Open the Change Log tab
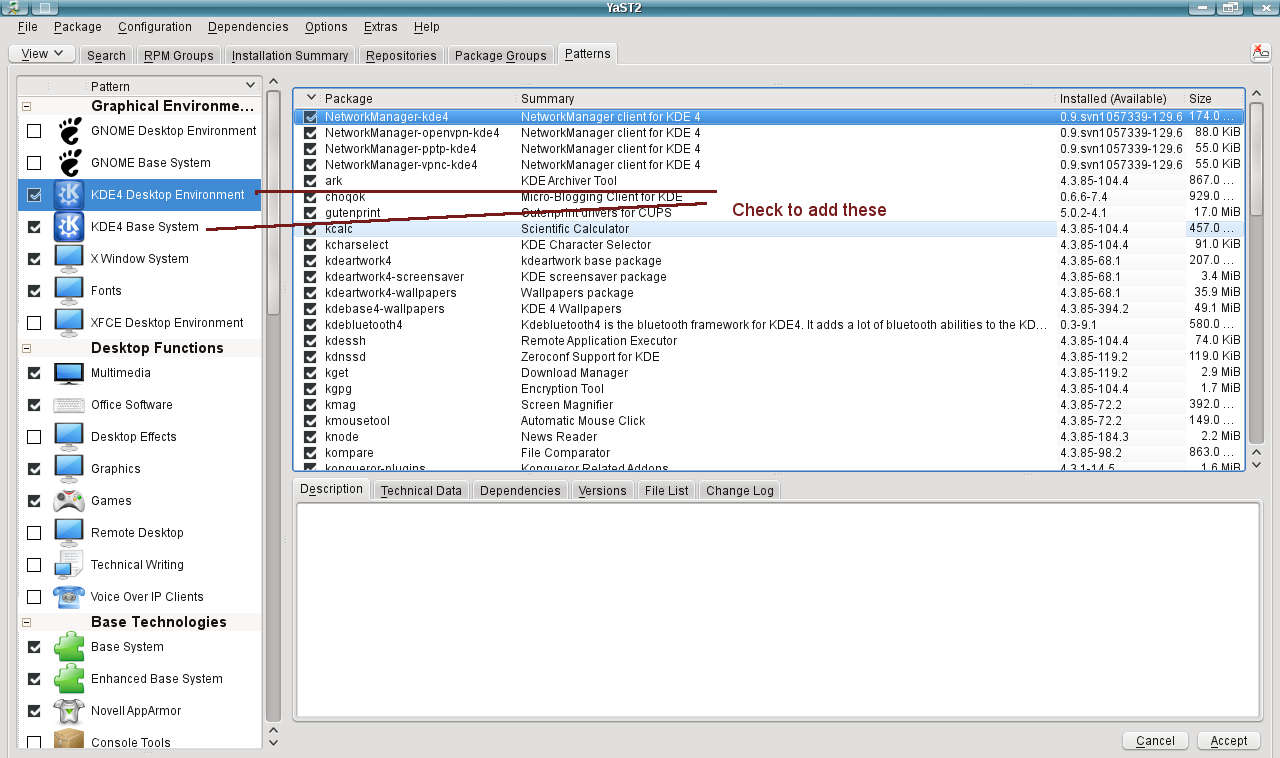 pos(739,490)
